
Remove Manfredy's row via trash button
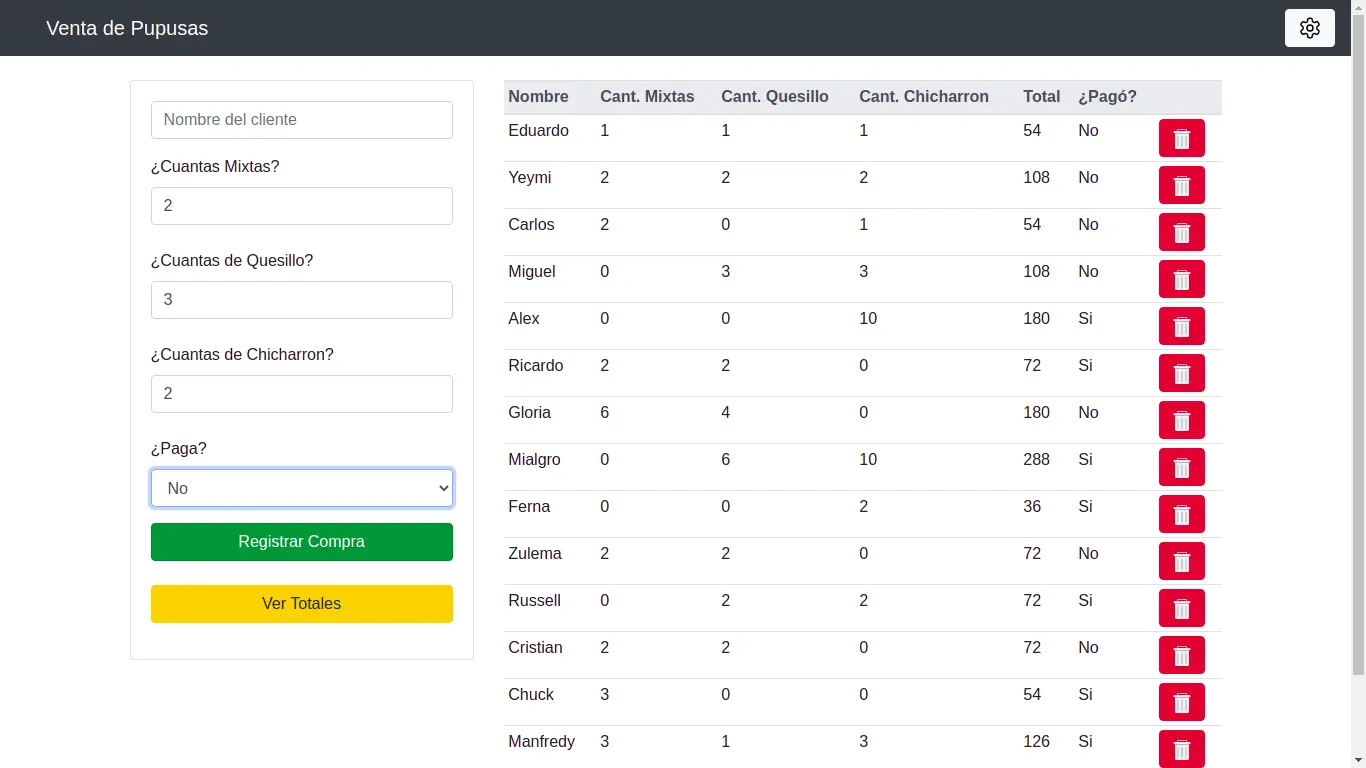pos(1181,749)
